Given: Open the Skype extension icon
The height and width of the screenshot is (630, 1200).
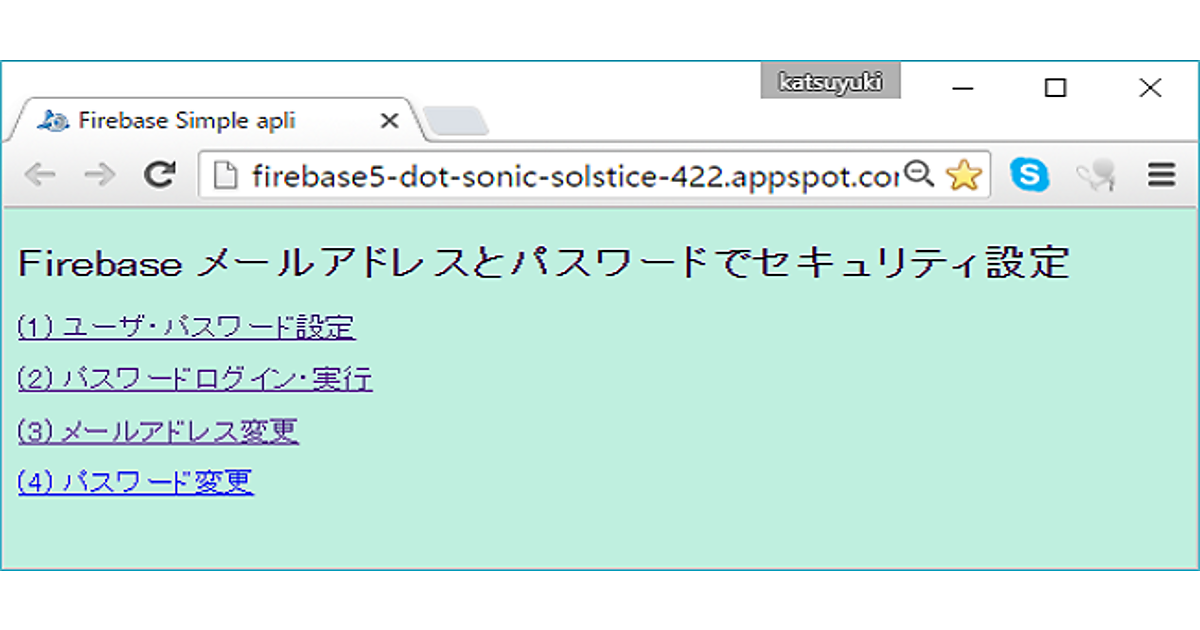Looking at the screenshot, I should (x=1029, y=176).
